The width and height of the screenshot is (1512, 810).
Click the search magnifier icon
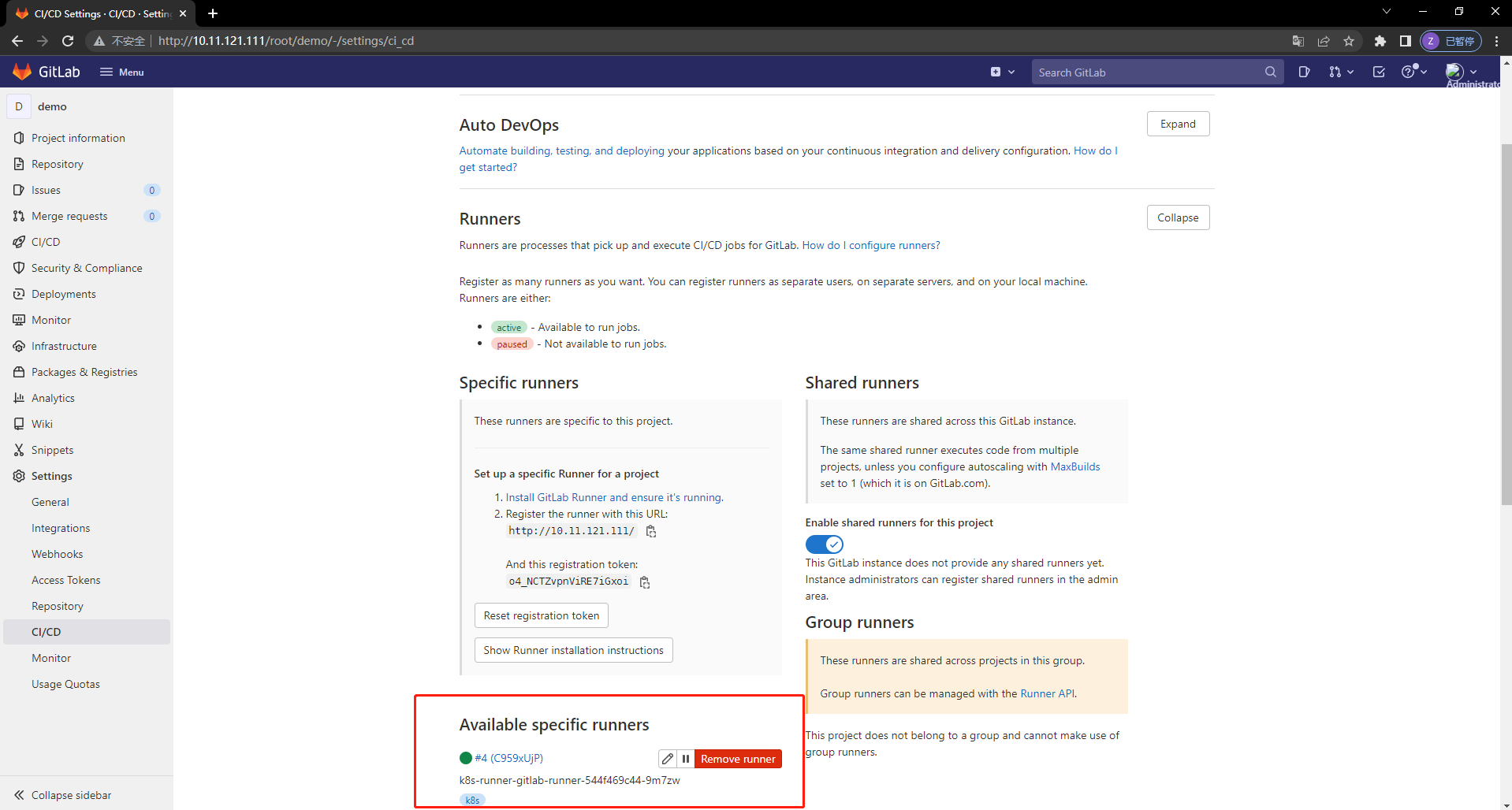click(1270, 72)
